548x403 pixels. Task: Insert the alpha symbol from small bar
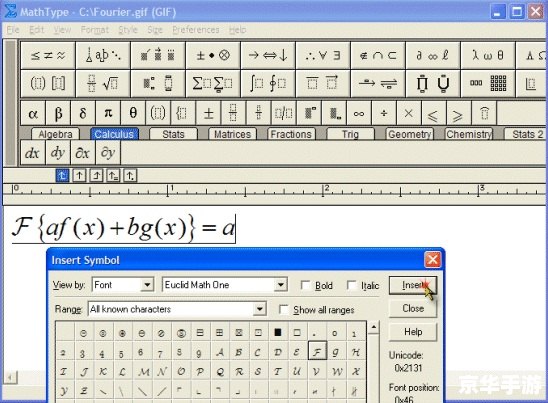[x=33, y=113]
